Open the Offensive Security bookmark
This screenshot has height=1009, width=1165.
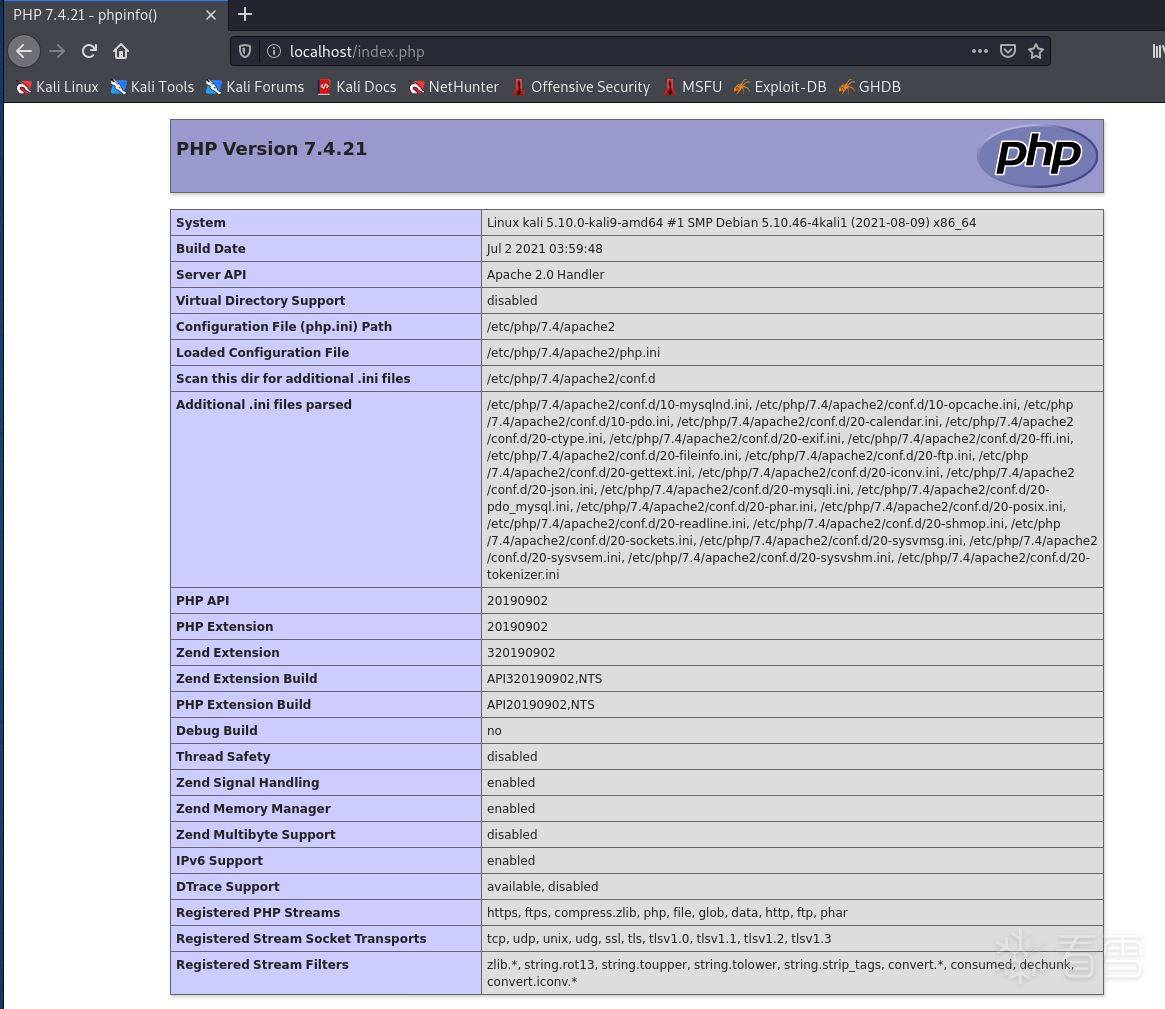pyautogui.click(x=581, y=87)
